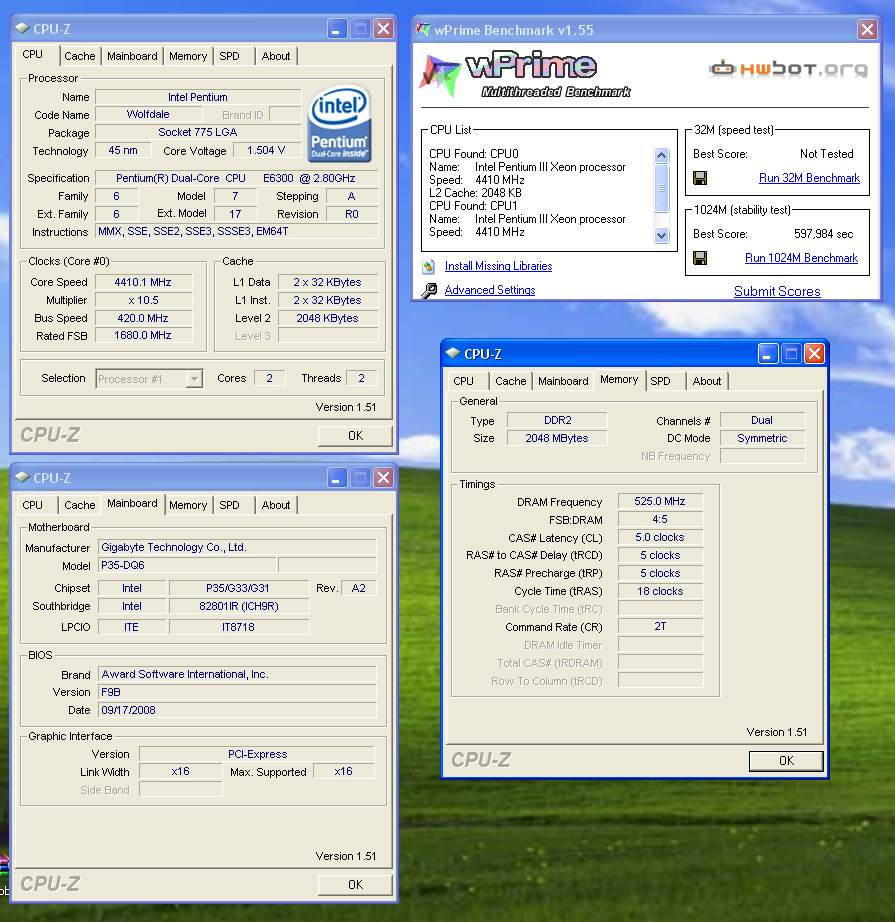Click the CPU List scrollbar thumb
The image size is (895, 922).
tap(662, 188)
